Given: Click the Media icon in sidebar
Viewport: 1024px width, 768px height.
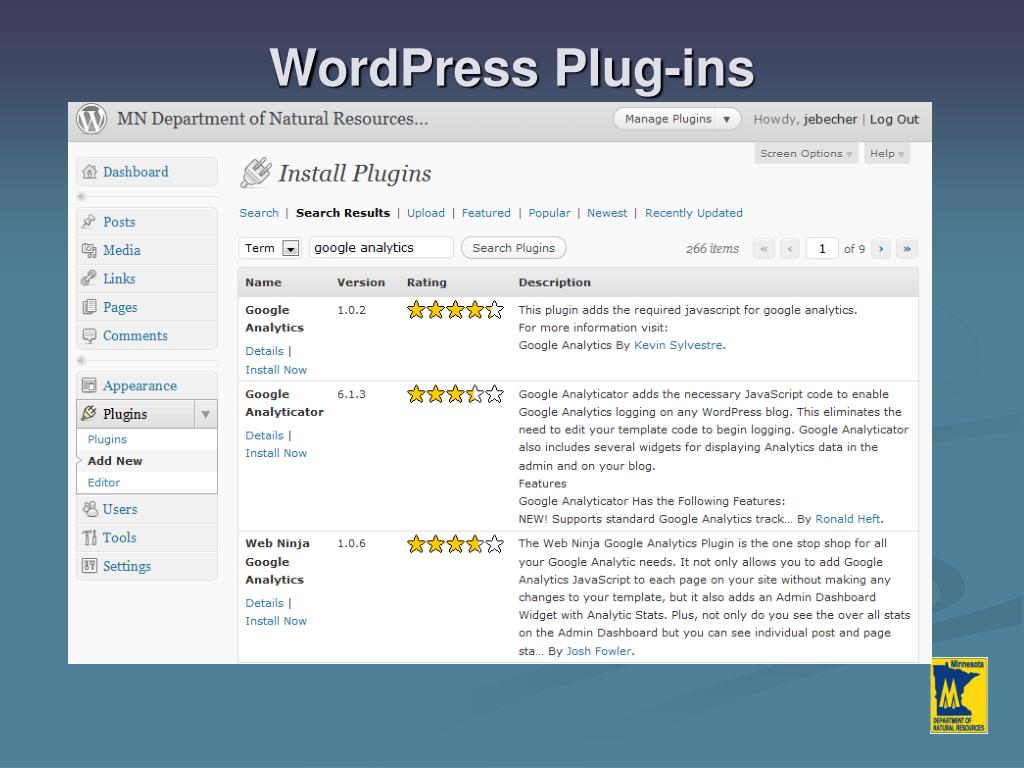Looking at the screenshot, I should point(89,250).
